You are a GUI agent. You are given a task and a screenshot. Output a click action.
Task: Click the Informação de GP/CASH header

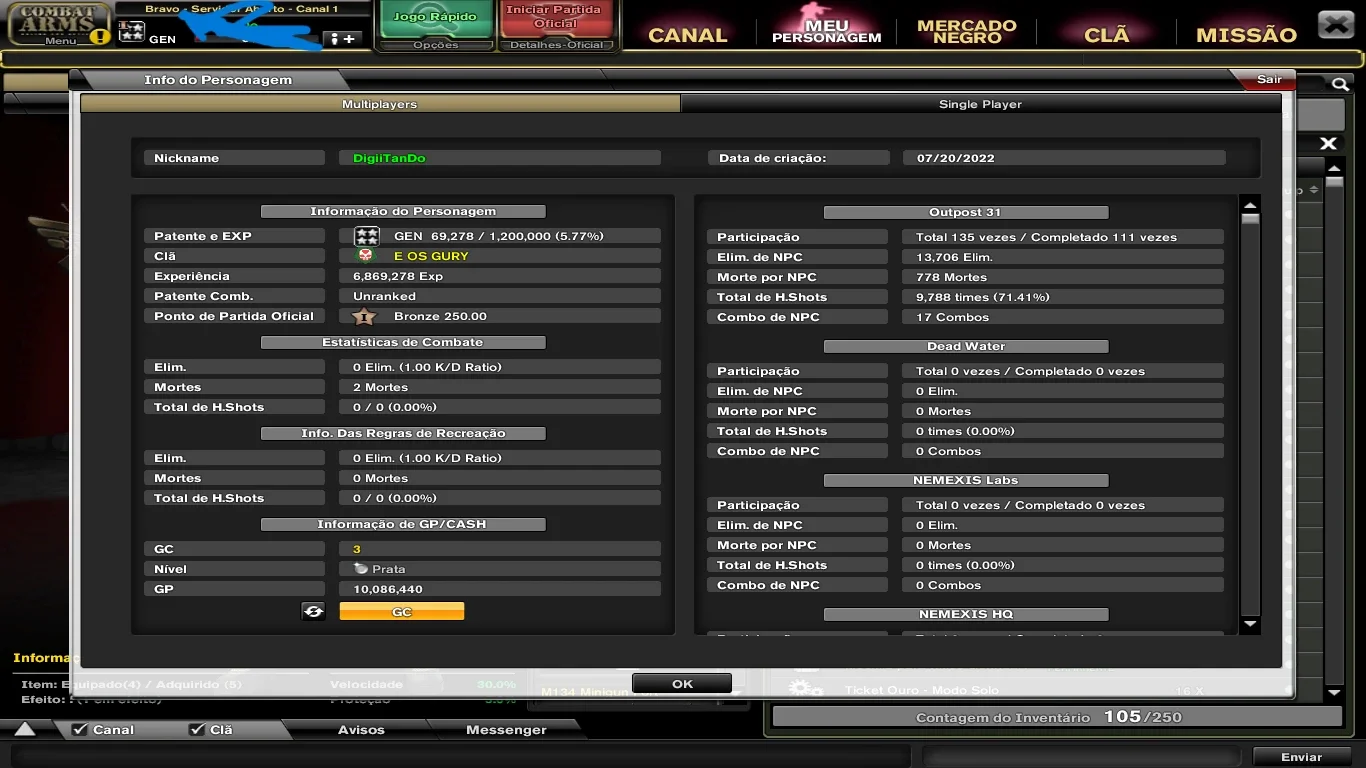pyautogui.click(x=402, y=524)
